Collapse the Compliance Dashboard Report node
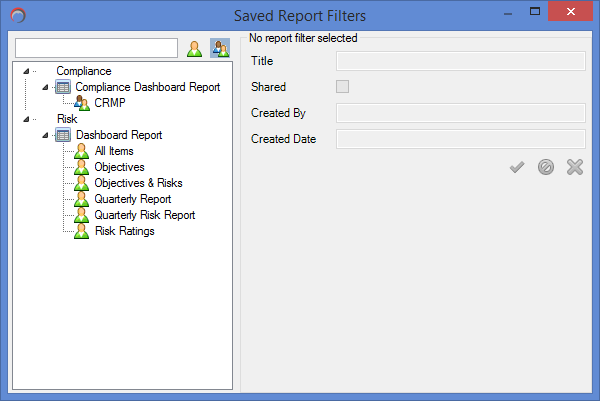600x401 pixels. pos(45,87)
